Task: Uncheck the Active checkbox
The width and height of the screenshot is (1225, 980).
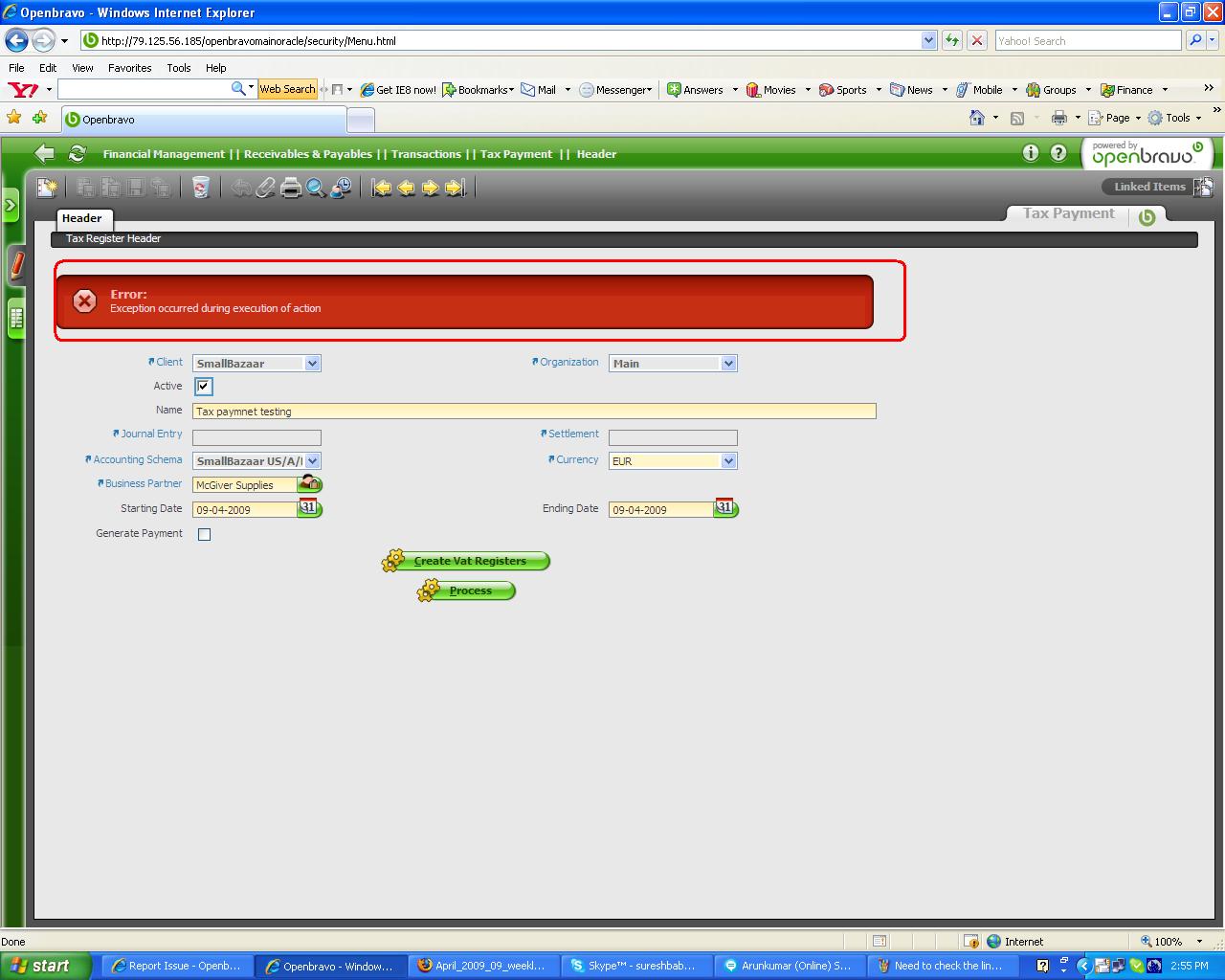Action: pos(204,387)
